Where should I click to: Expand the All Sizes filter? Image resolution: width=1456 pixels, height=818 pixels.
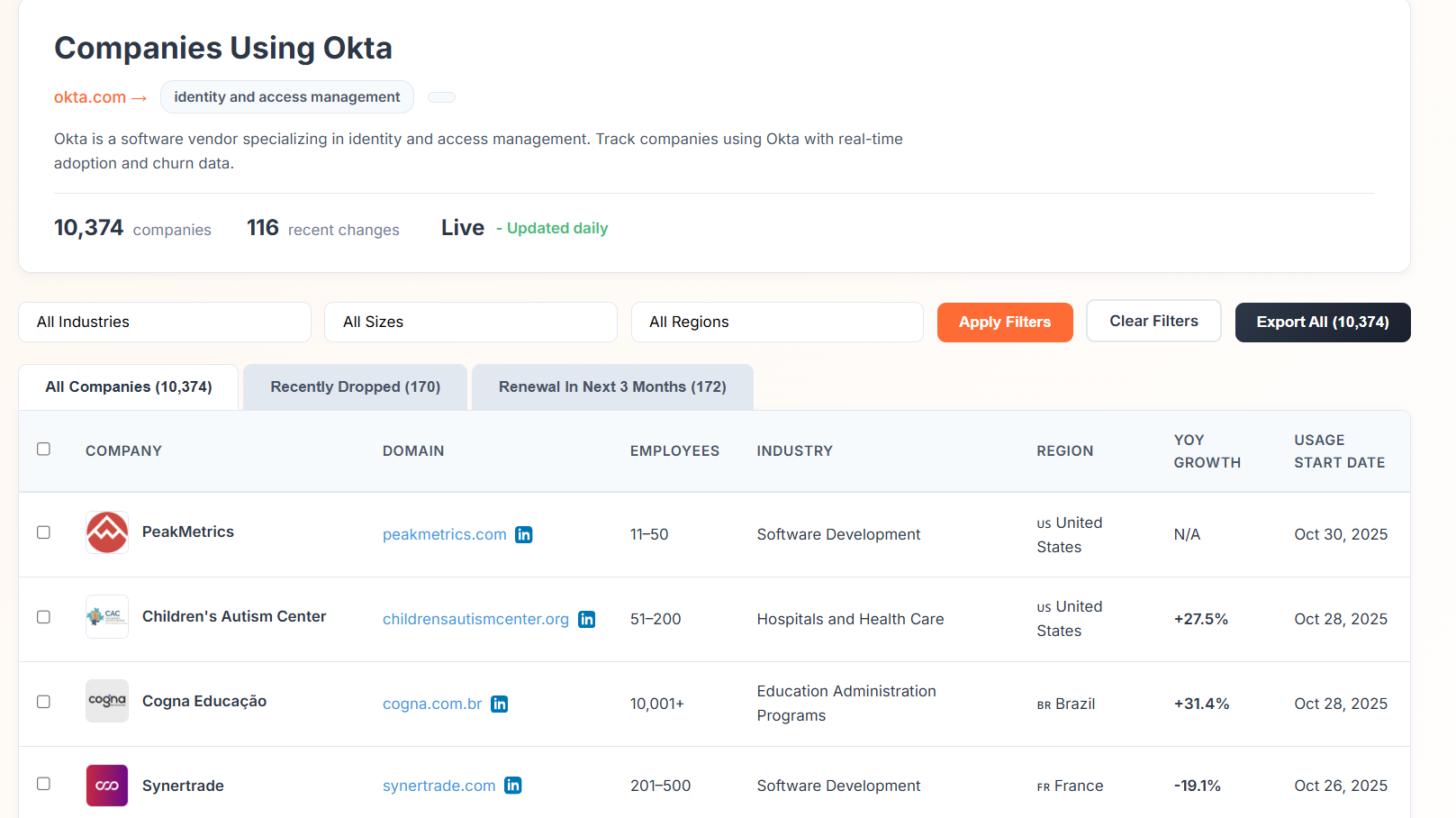(x=471, y=323)
